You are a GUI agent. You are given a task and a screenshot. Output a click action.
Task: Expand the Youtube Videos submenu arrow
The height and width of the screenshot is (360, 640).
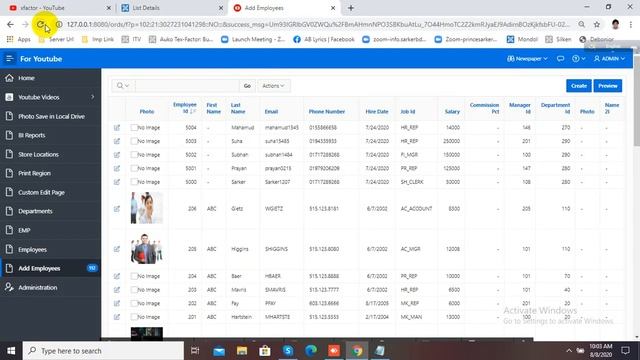click(x=93, y=97)
